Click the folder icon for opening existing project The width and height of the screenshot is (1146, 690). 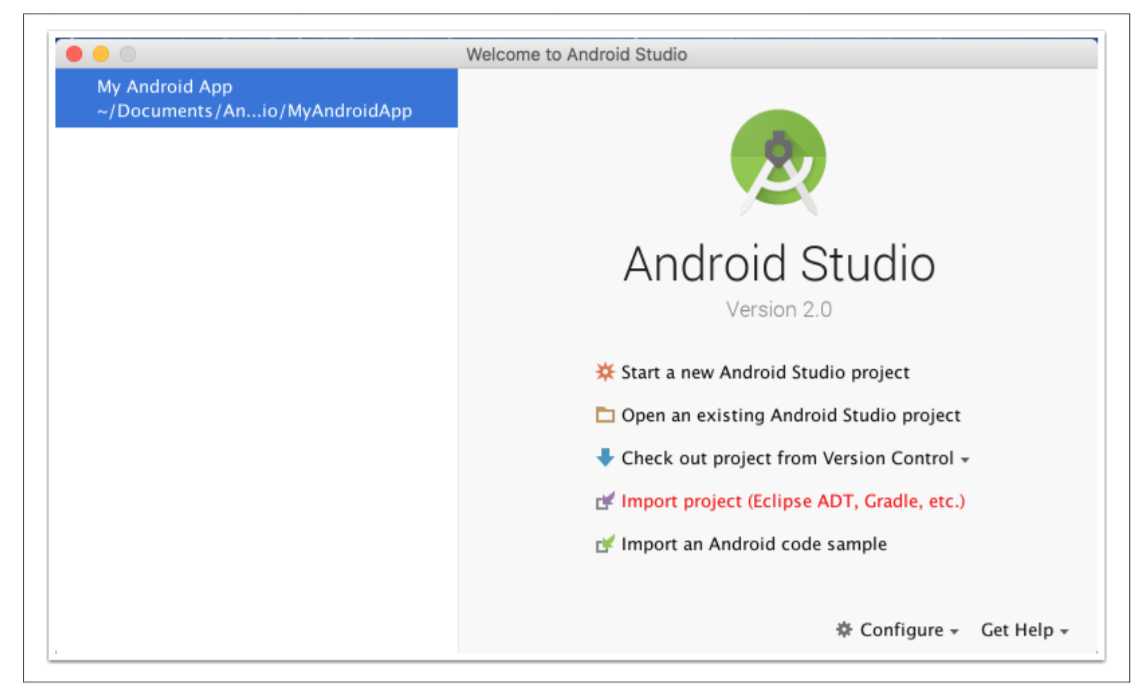(x=604, y=415)
